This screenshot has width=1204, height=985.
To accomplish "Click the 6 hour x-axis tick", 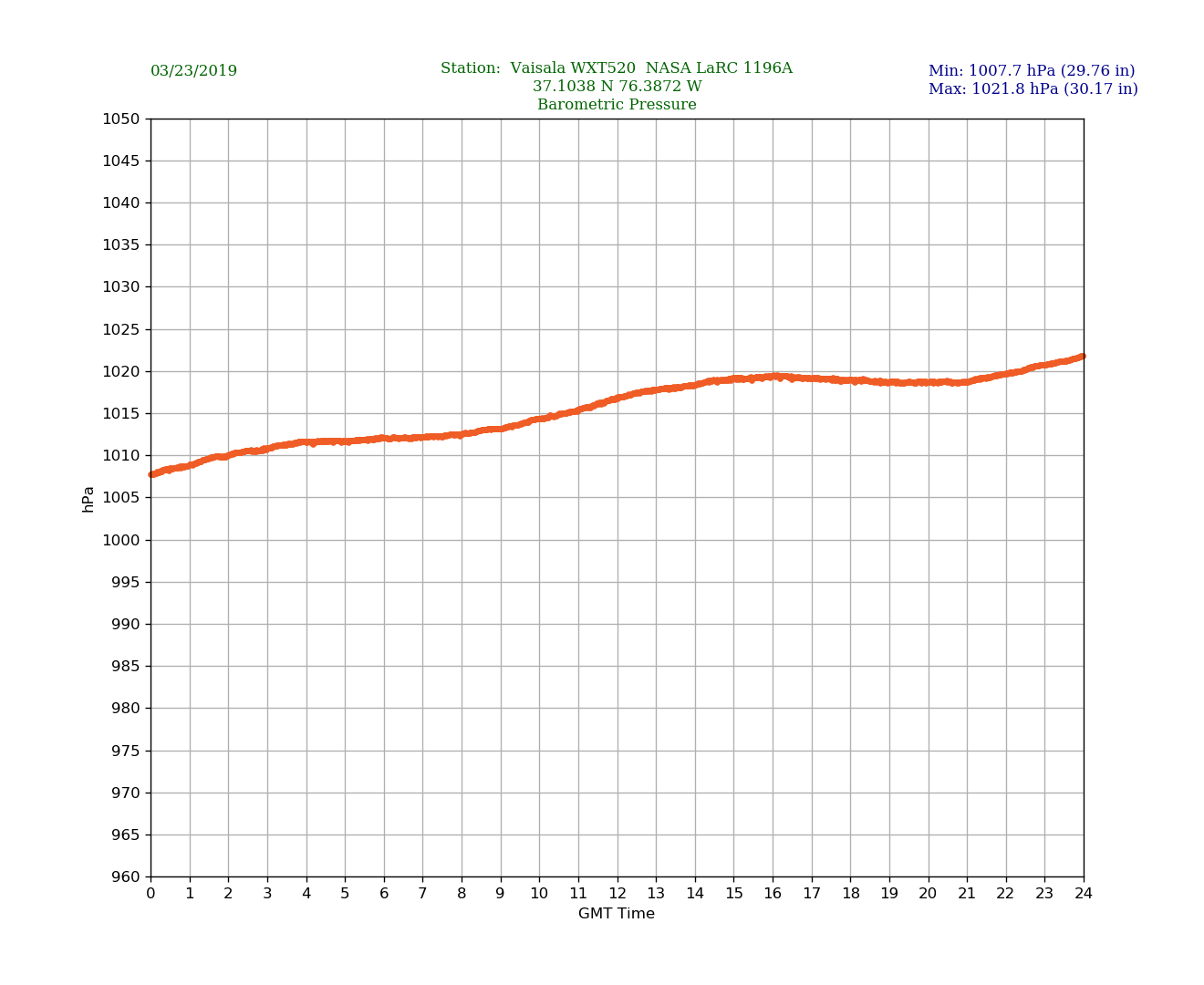I will (x=384, y=894).
